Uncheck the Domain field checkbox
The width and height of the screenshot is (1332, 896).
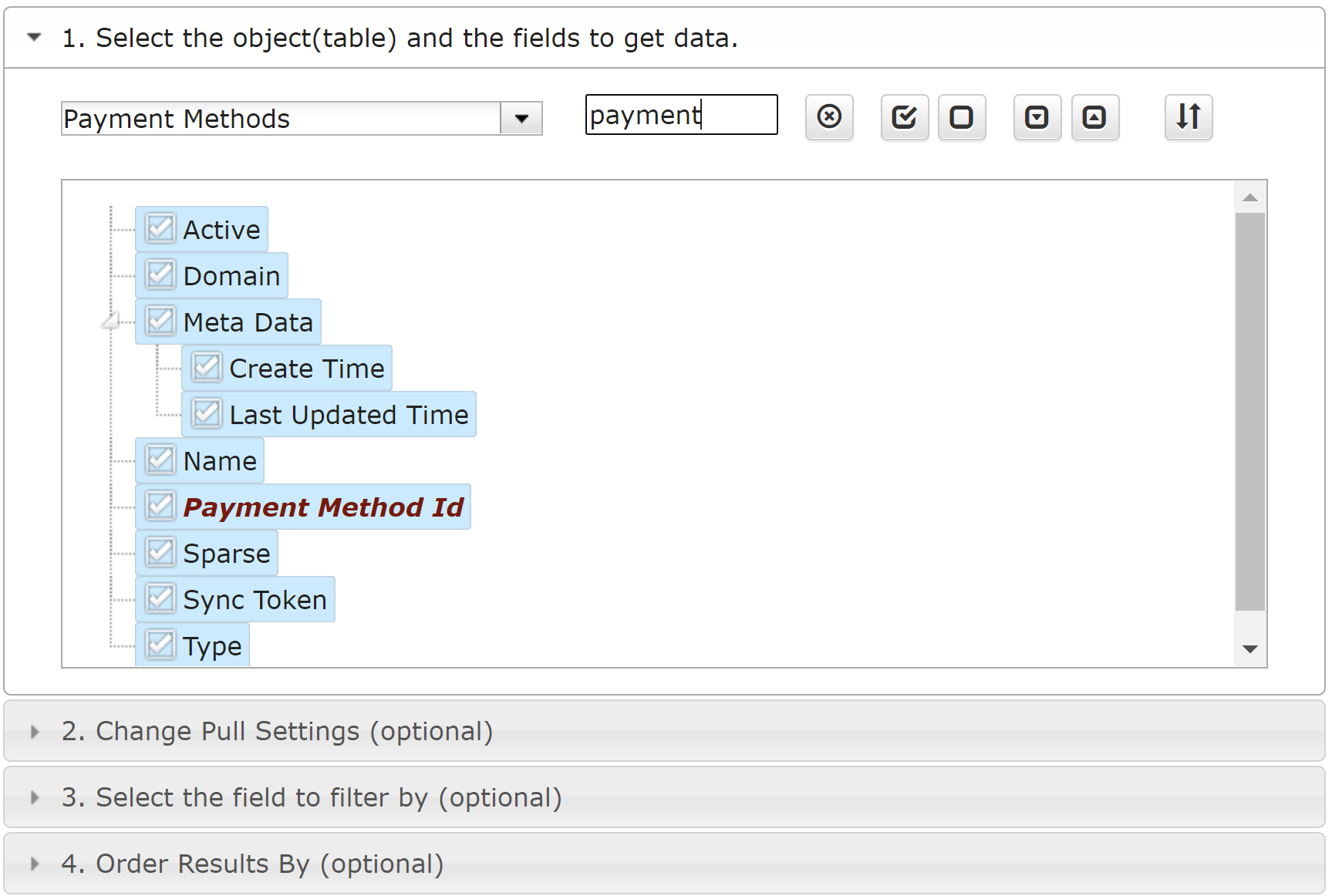coord(160,275)
